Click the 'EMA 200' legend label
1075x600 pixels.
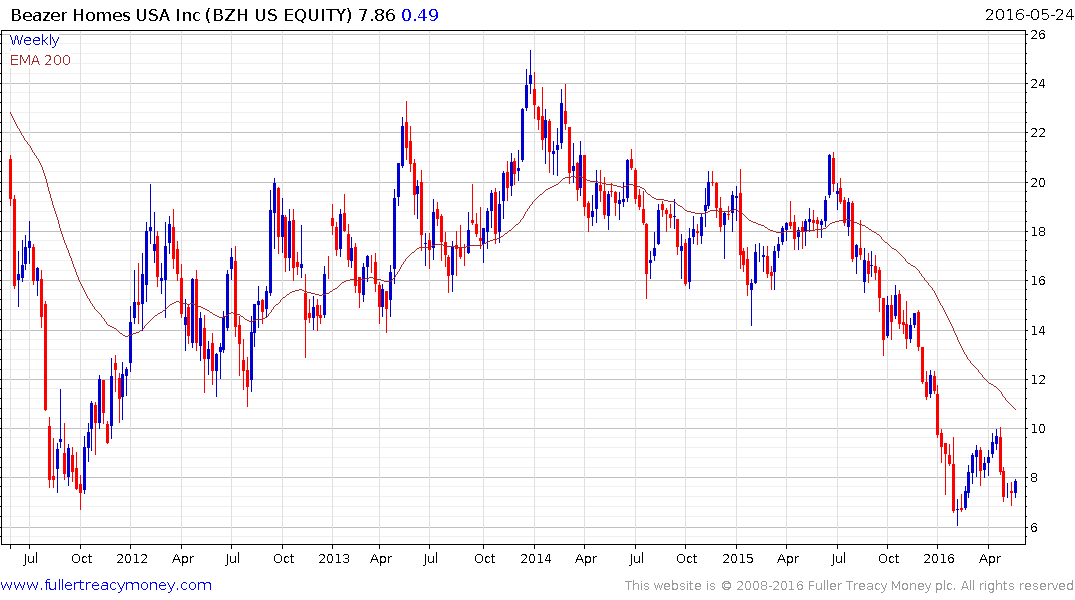point(40,60)
